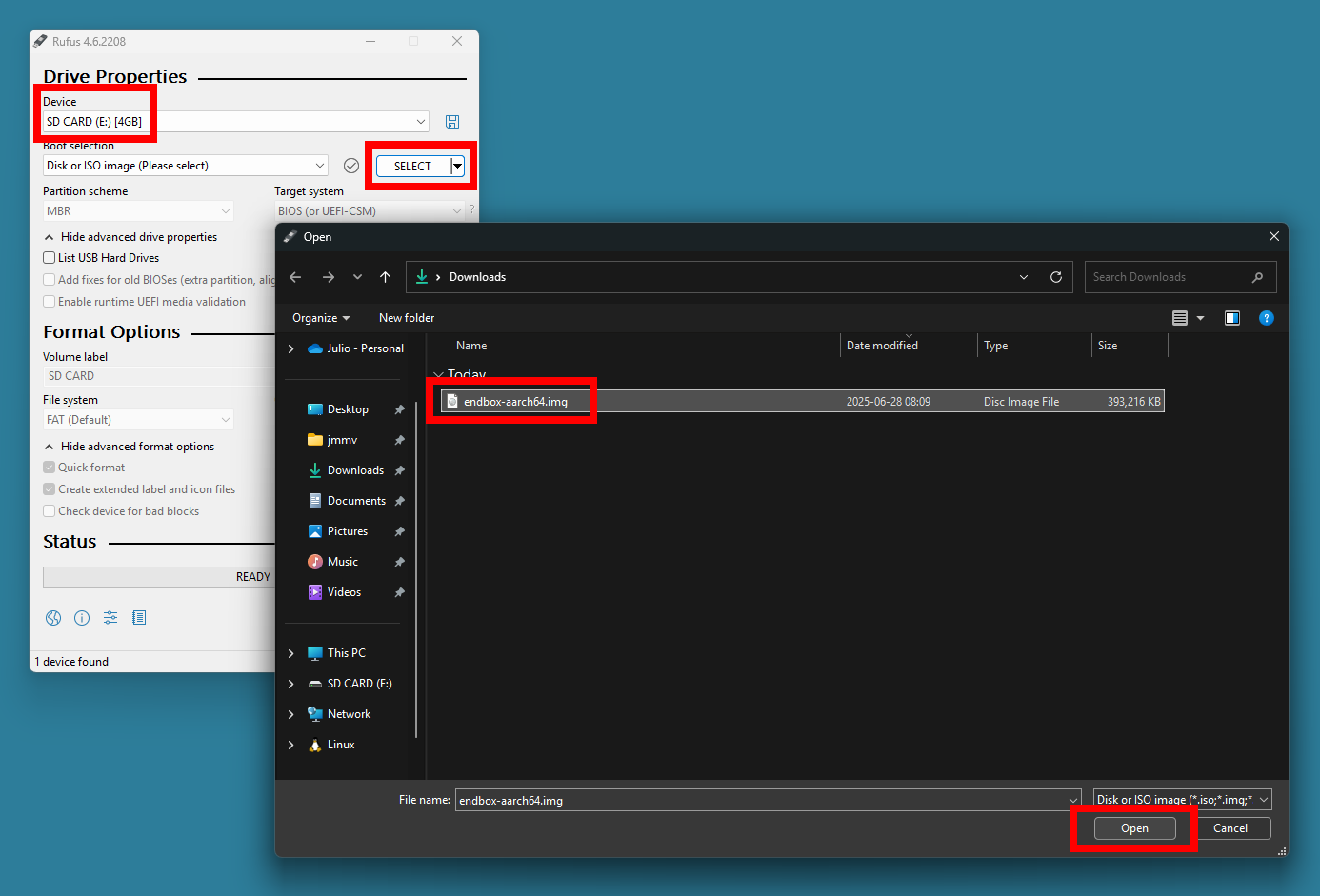Image resolution: width=1320 pixels, height=896 pixels.
Task: Go back in the Open dialog
Action: pyautogui.click(x=295, y=277)
